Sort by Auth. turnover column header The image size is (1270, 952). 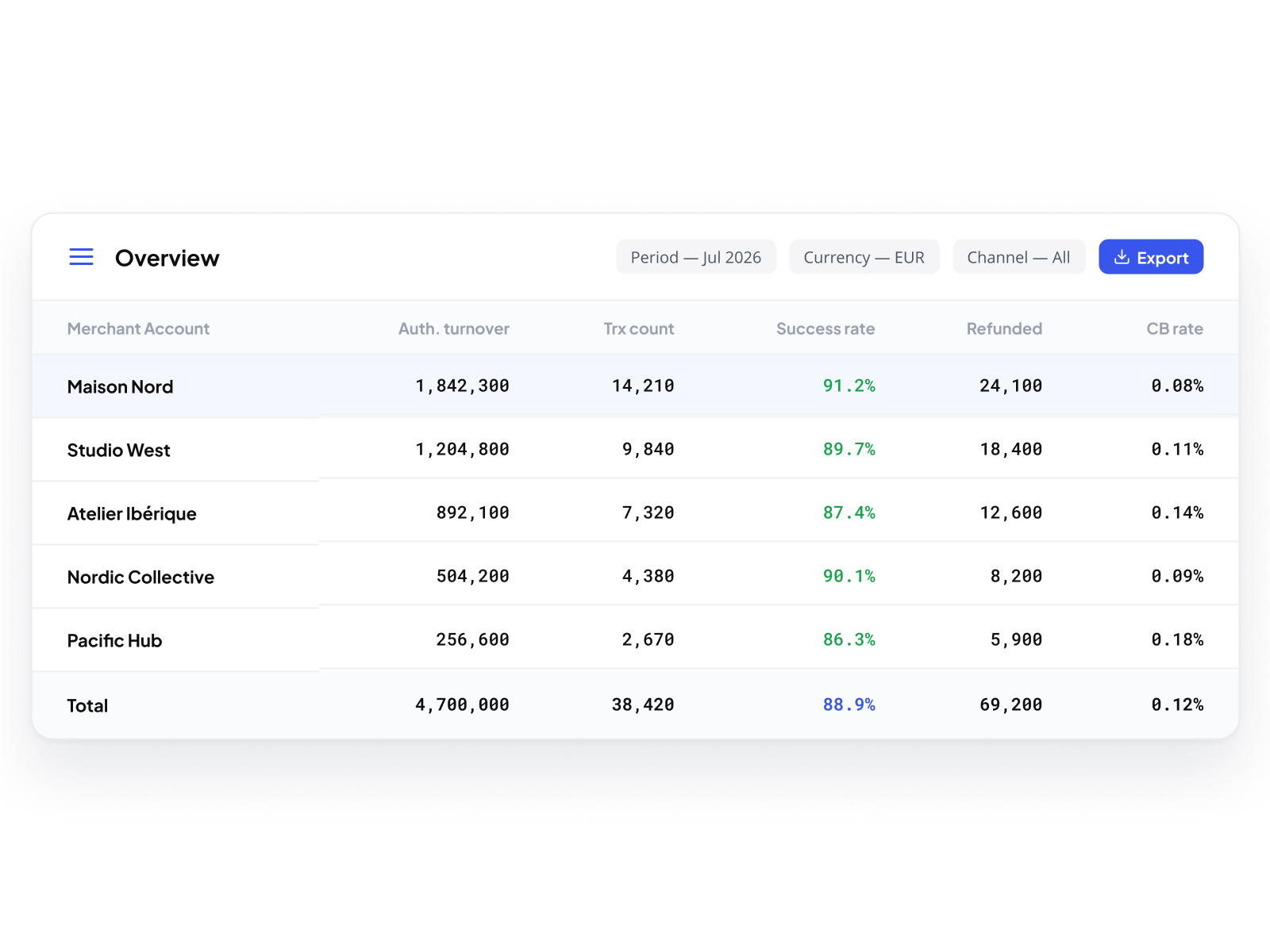click(x=454, y=328)
